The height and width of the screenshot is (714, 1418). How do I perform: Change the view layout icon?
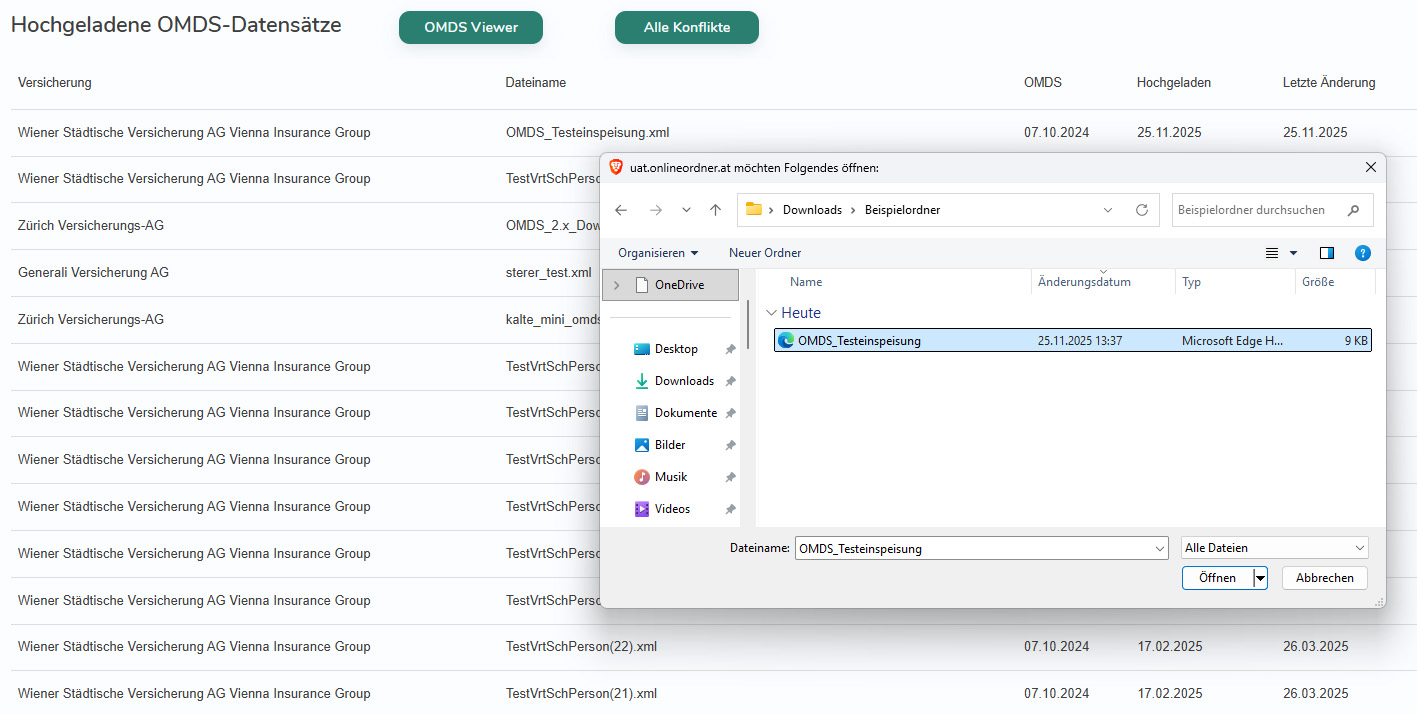tap(1272, 253)
